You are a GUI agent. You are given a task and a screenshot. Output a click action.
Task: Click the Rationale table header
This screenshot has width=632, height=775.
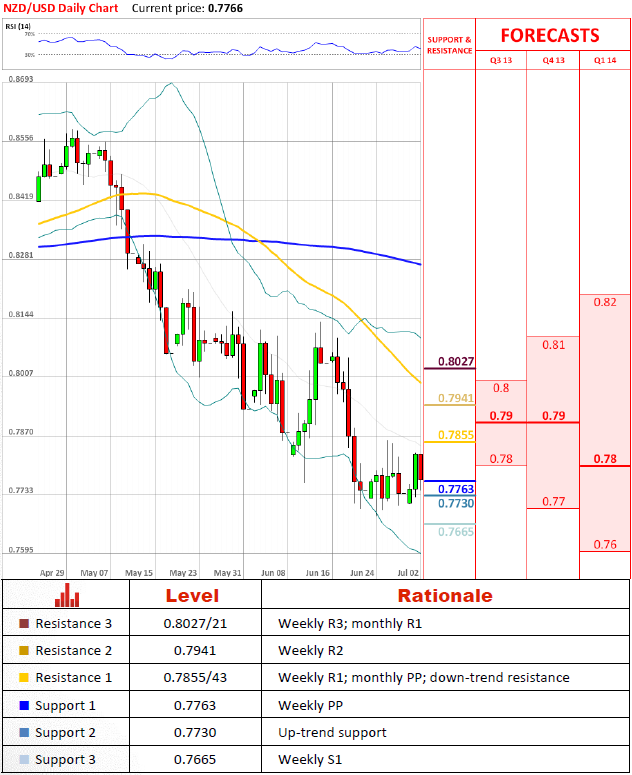pyautogui.click(x=445, y=596)
